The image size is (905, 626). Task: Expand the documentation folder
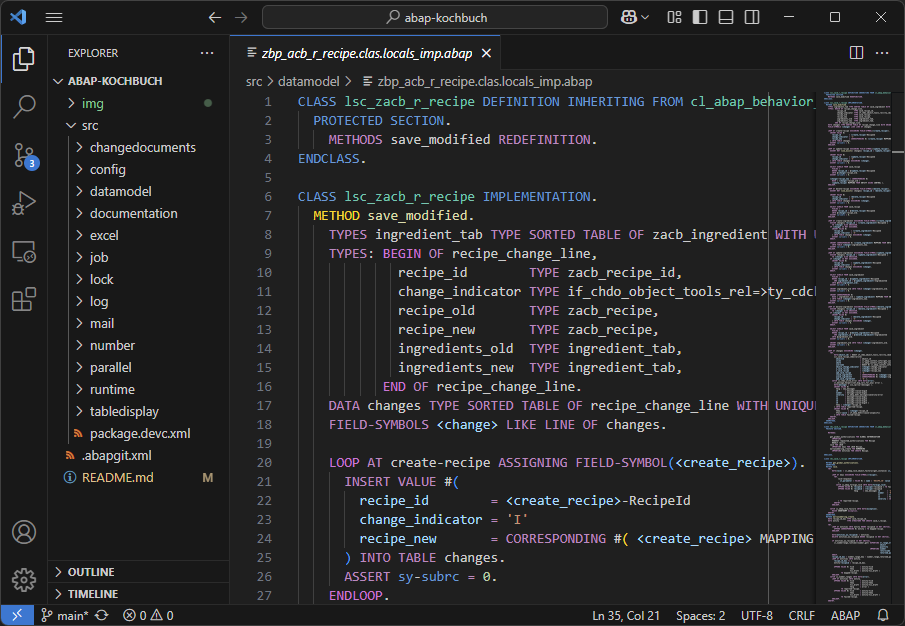[140, 213]
